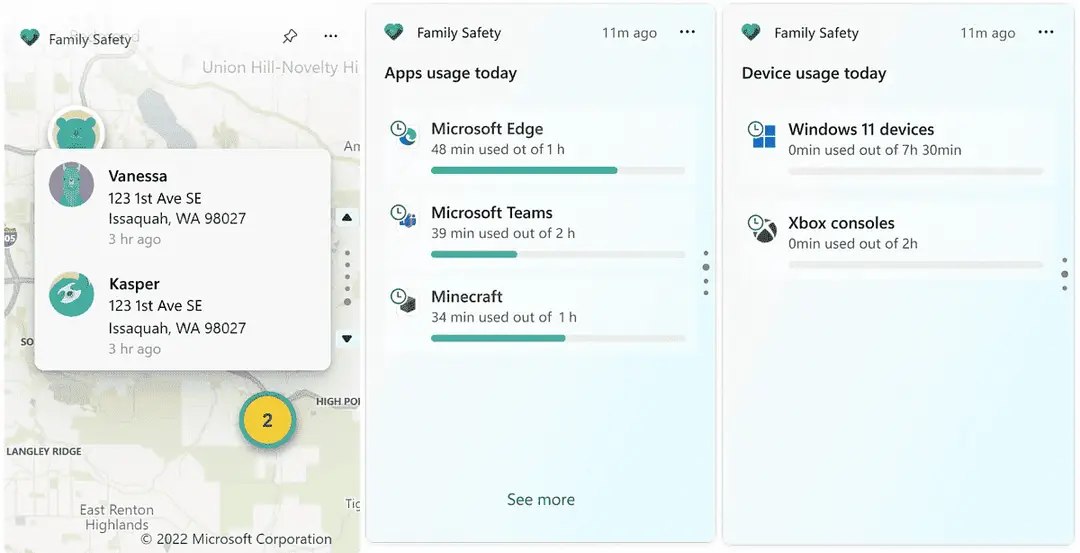This screenshot has height=553, width=1080.
Task: Click the Xbox consoles progress bar
Action: click(x=916, y=264)
